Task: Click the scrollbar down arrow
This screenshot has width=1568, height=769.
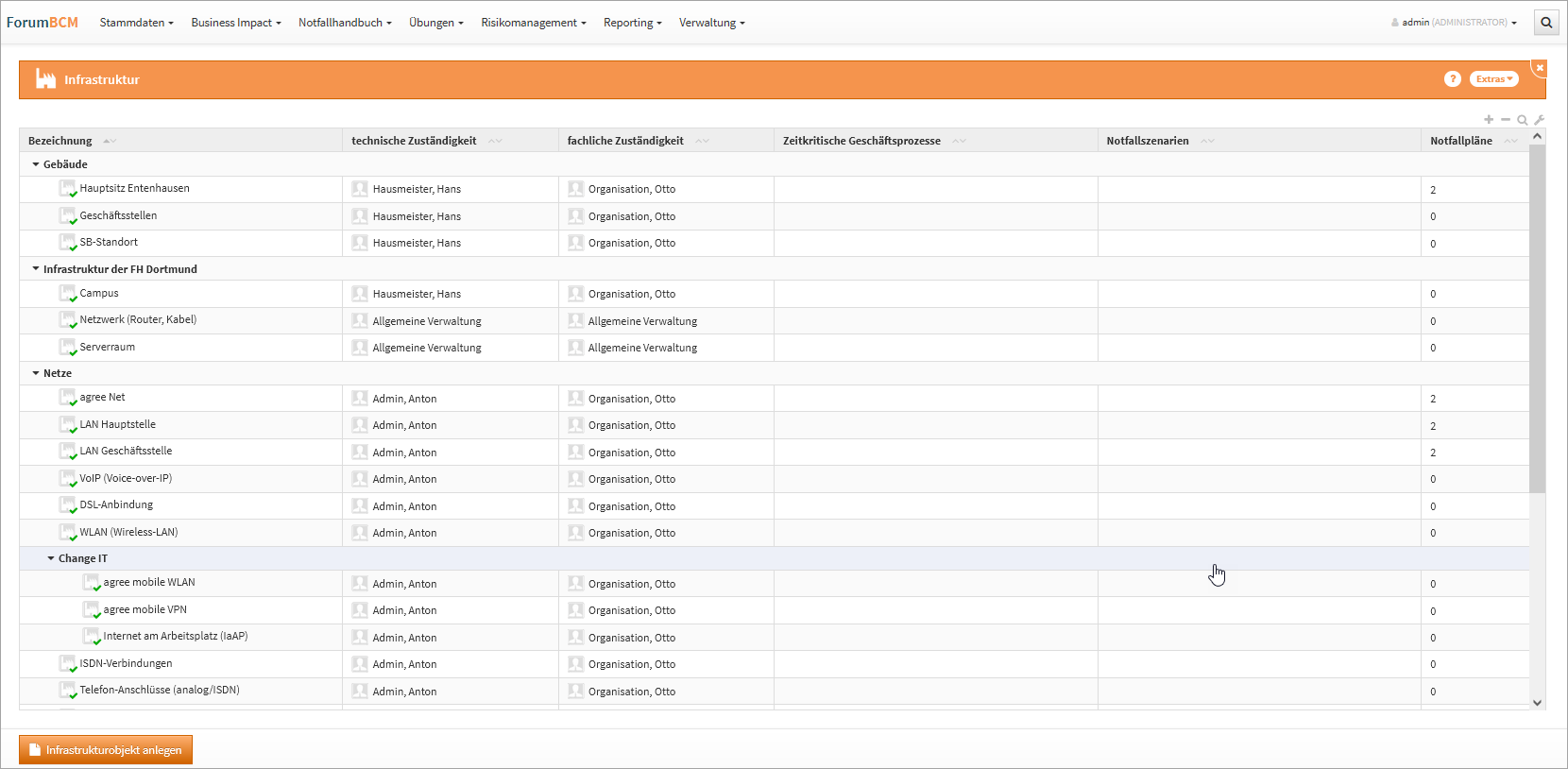Action: tap(1537, 703)
